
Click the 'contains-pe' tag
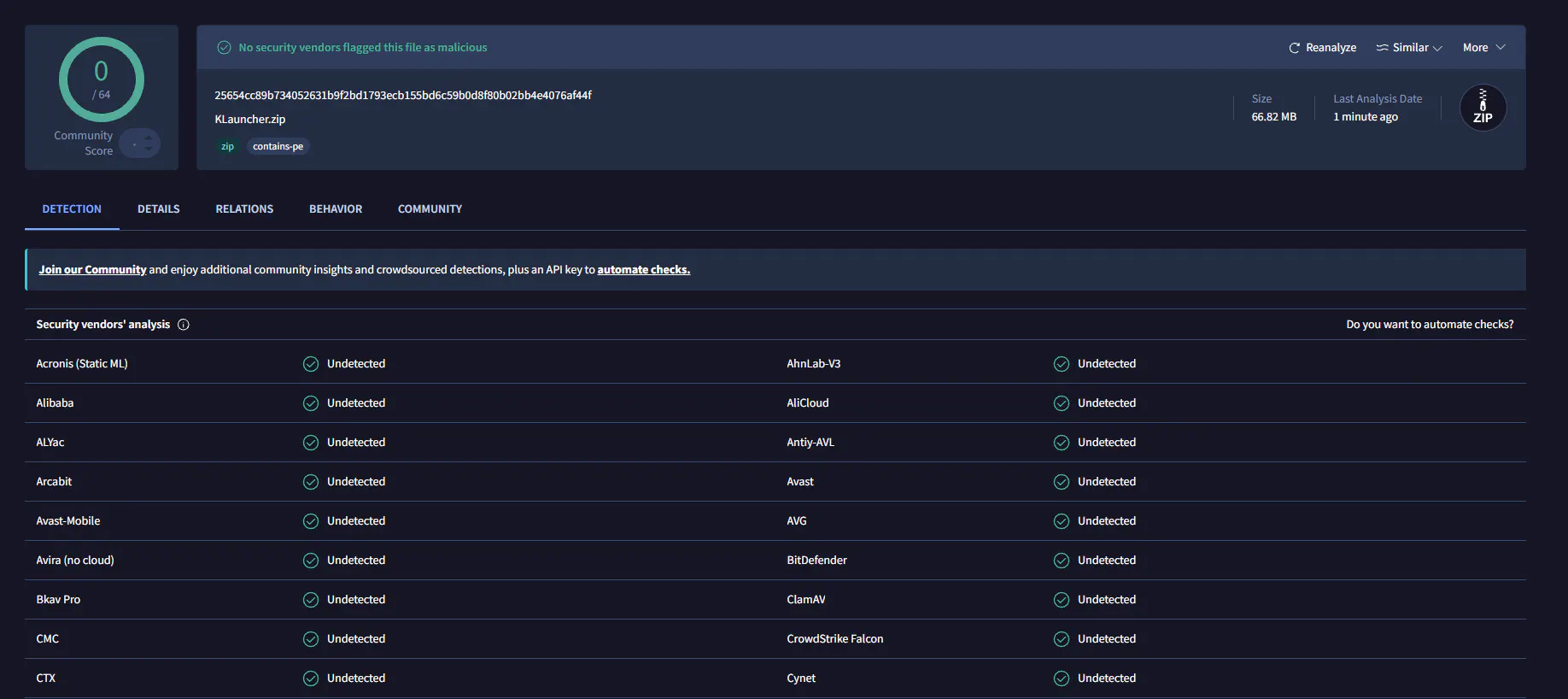[278, 147]
